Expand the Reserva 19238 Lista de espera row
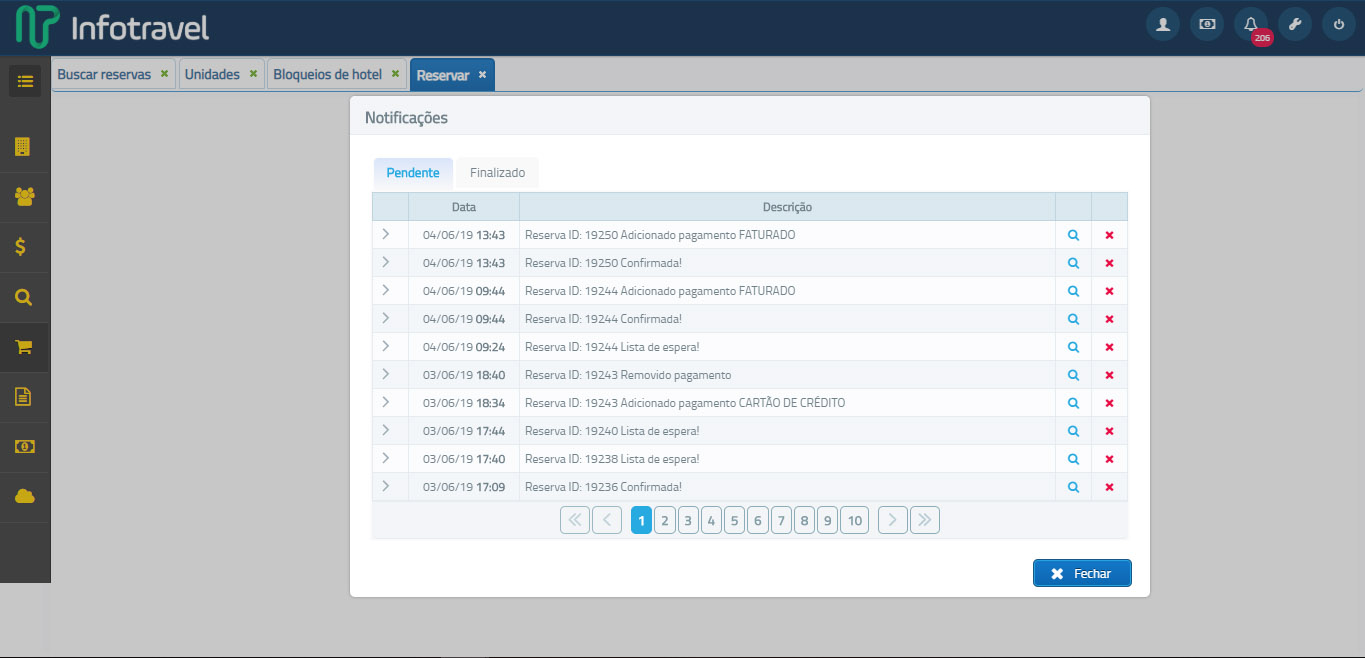The width and height of the screenshot is (1365, 658). pos(386,458)
